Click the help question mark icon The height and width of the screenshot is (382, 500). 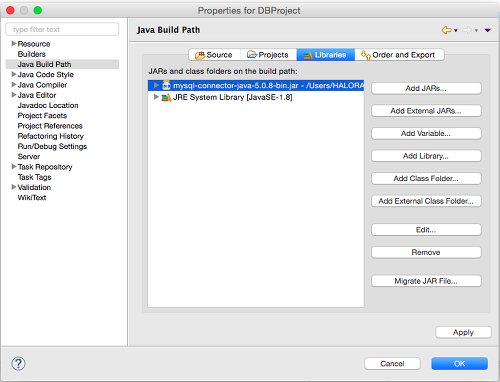click(18, 363)
